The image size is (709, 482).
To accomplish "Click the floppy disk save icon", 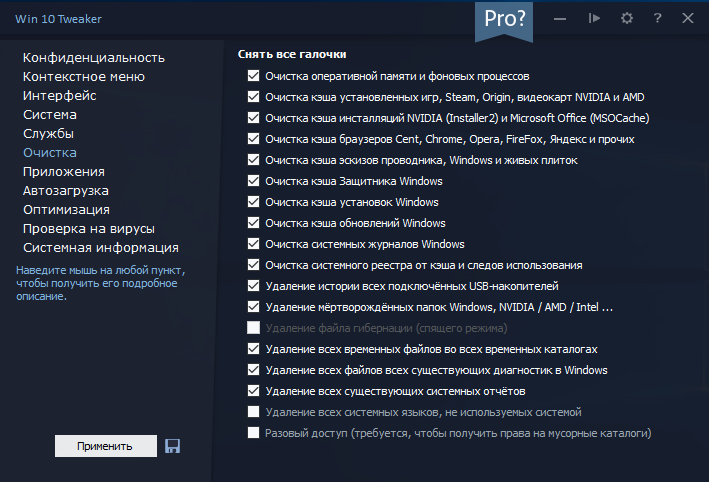I will [x=172, y=446].
